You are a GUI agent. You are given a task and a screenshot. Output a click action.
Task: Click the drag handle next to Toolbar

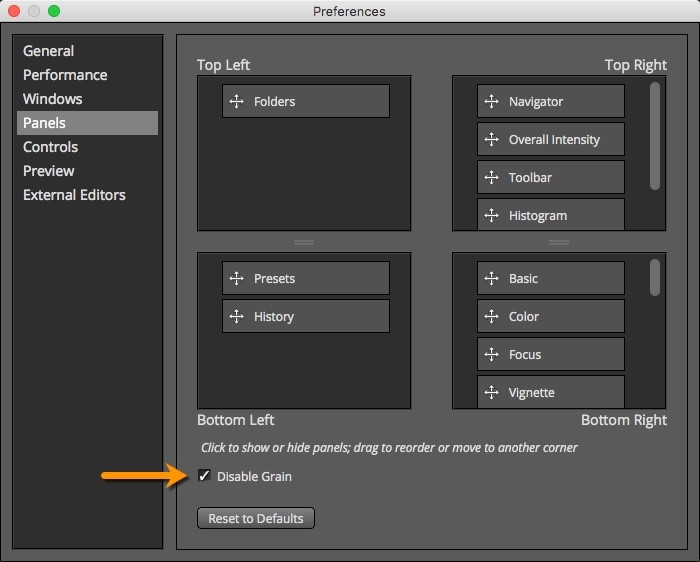pos(491,177)
